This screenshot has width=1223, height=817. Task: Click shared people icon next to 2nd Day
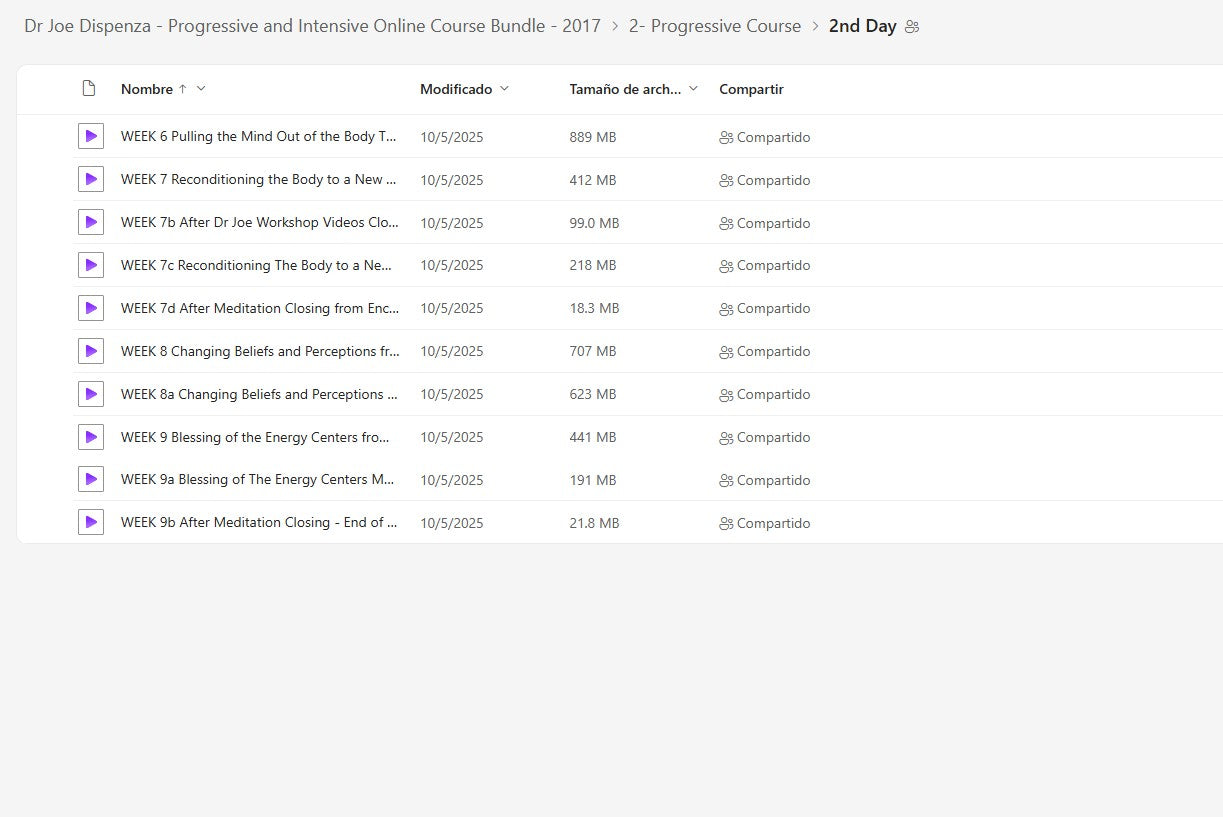[x=912, y=27]
